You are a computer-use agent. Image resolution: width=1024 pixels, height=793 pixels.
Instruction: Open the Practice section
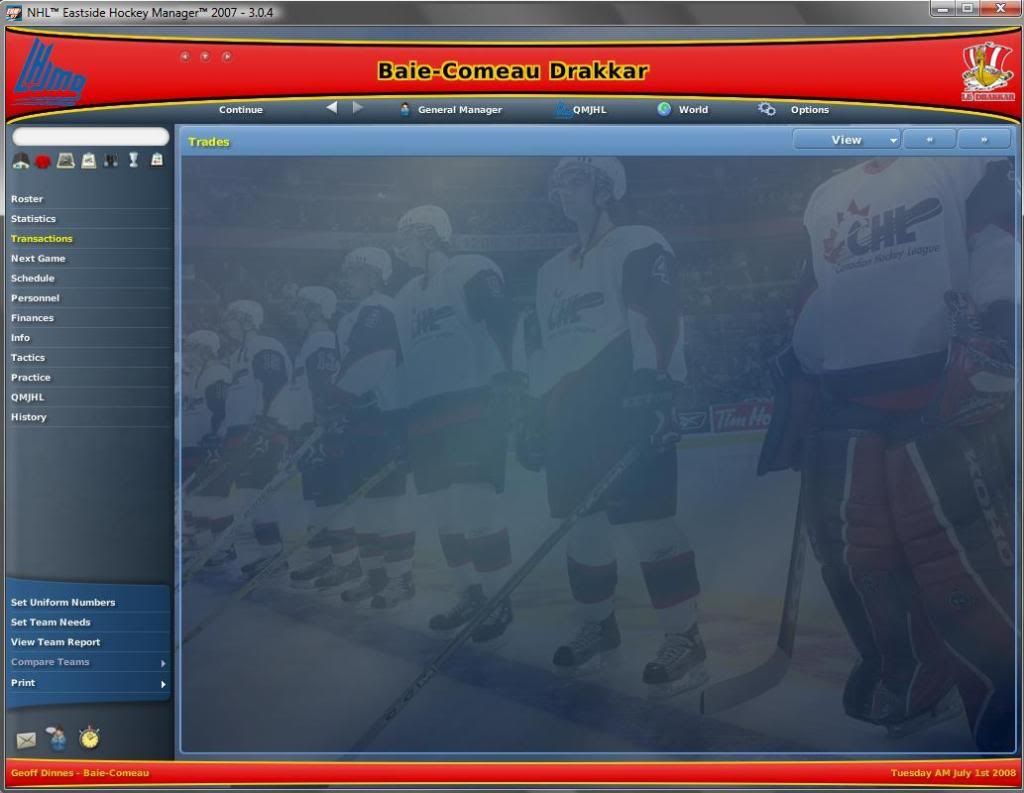pyautogui.click(x=31, y=378)
